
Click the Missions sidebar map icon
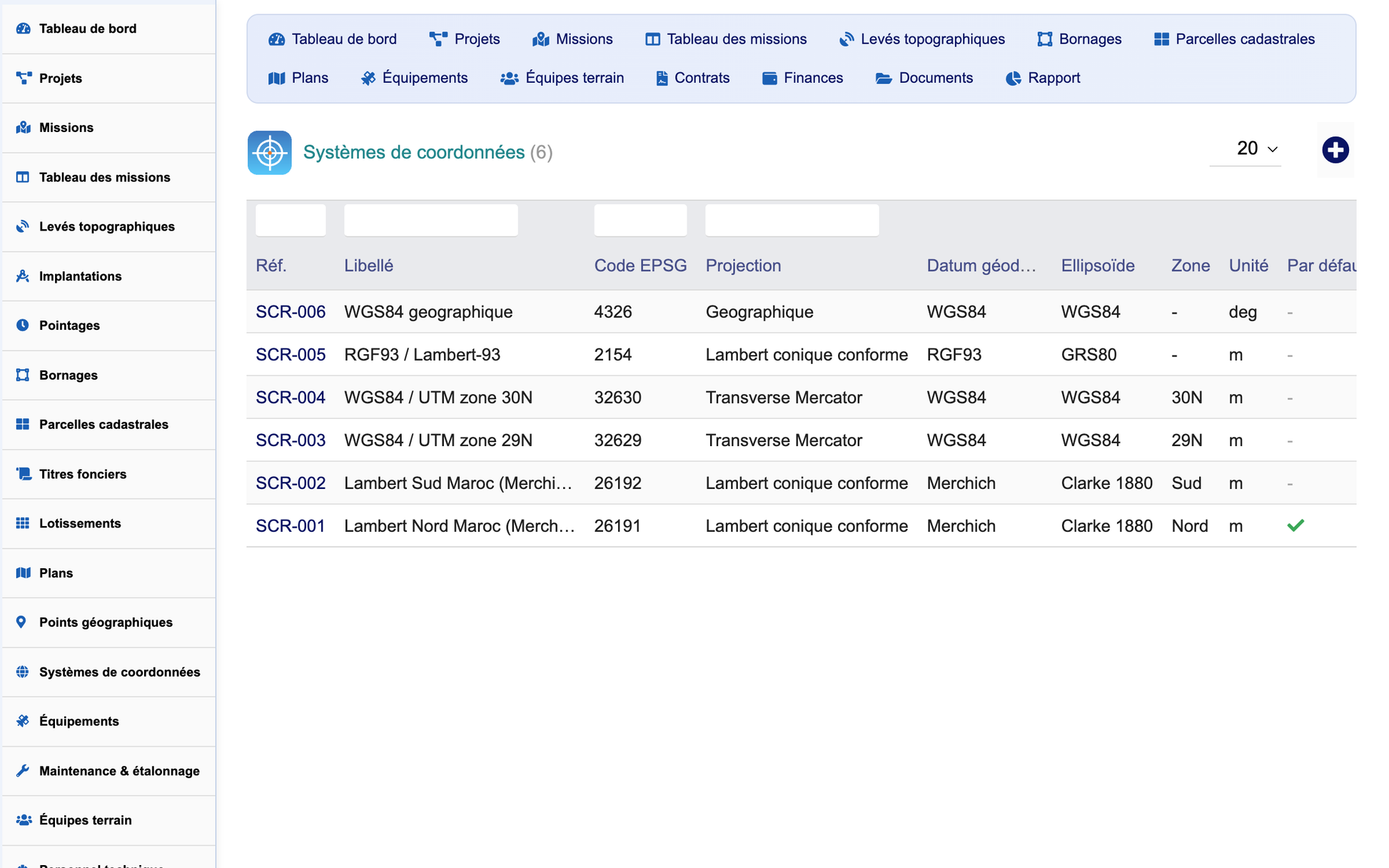tap(23, 127)
